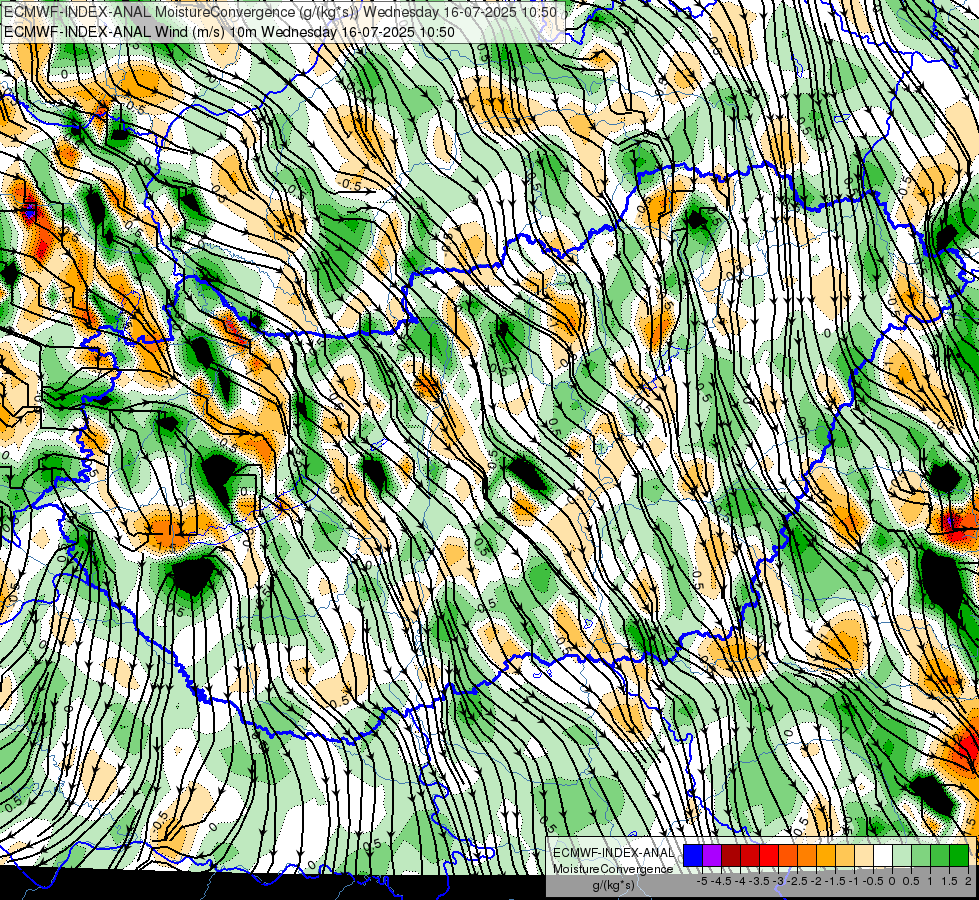Select the dark red swatch between -4 and -3.5
This screenshot has width=979, height=900.
[x=750, y=855]
